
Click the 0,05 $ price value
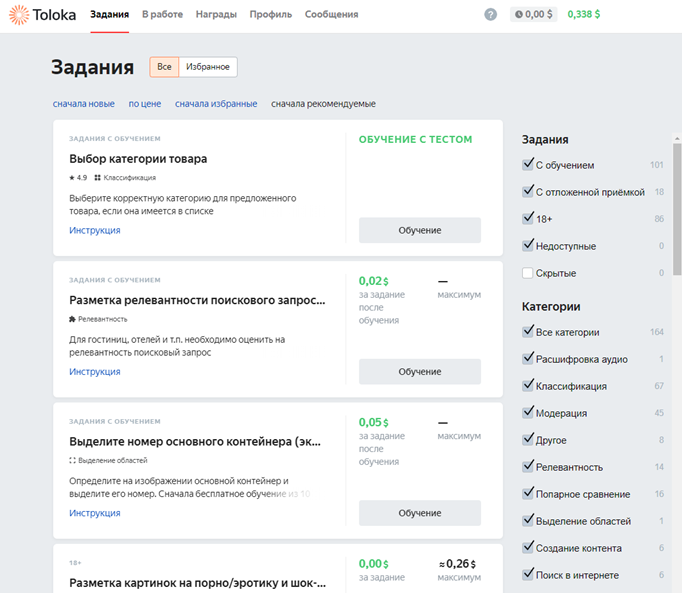tap(374, 422)
